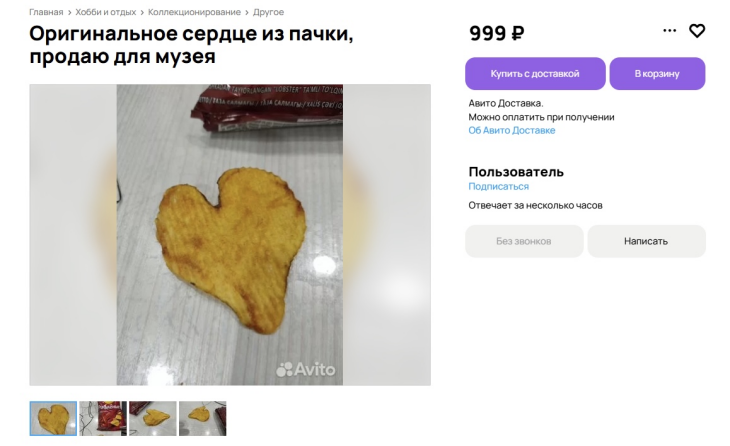Open the main heart-shaped chip photo
730x446 pixels.
230,235
